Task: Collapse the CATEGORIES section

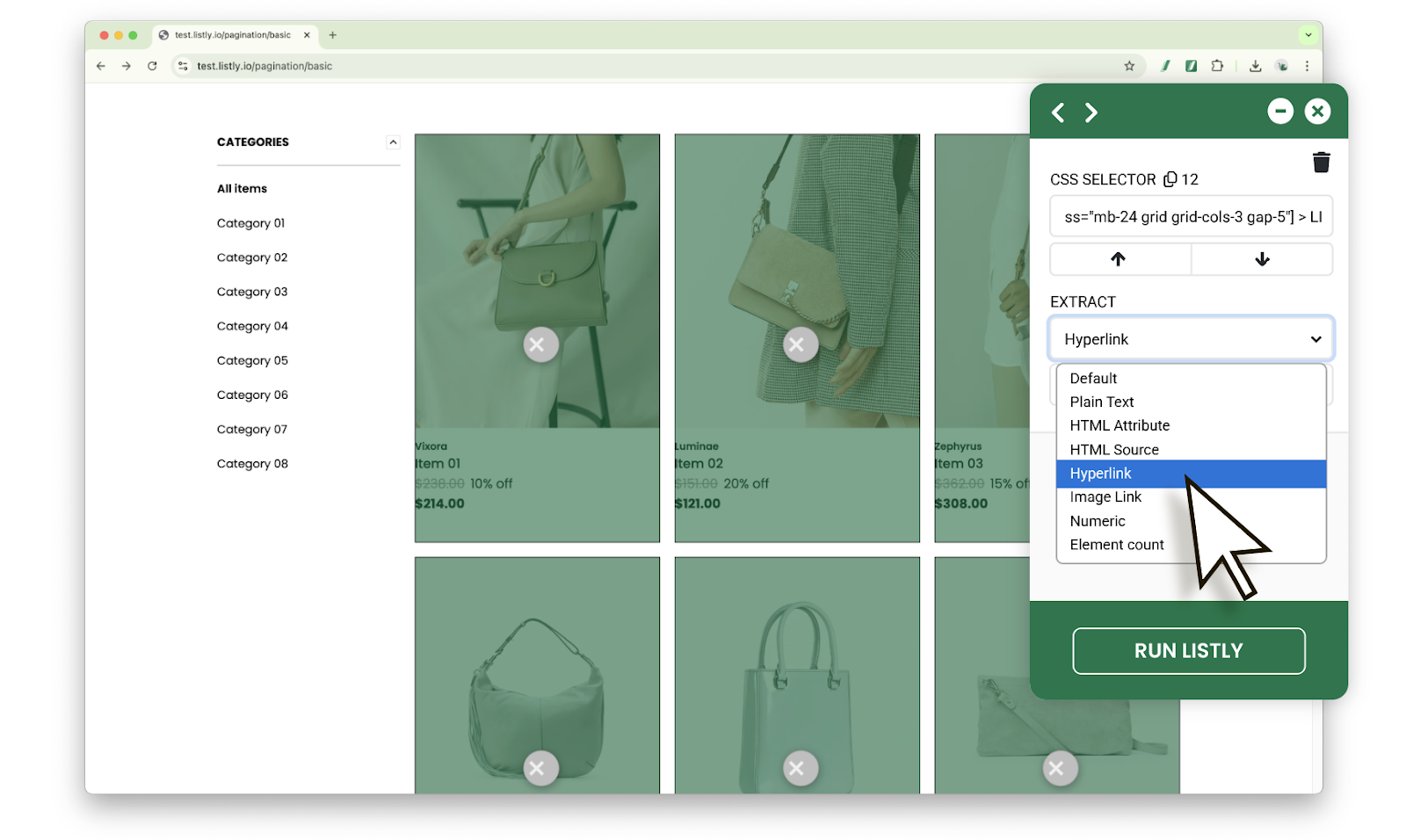Action: tap(393, 142)
